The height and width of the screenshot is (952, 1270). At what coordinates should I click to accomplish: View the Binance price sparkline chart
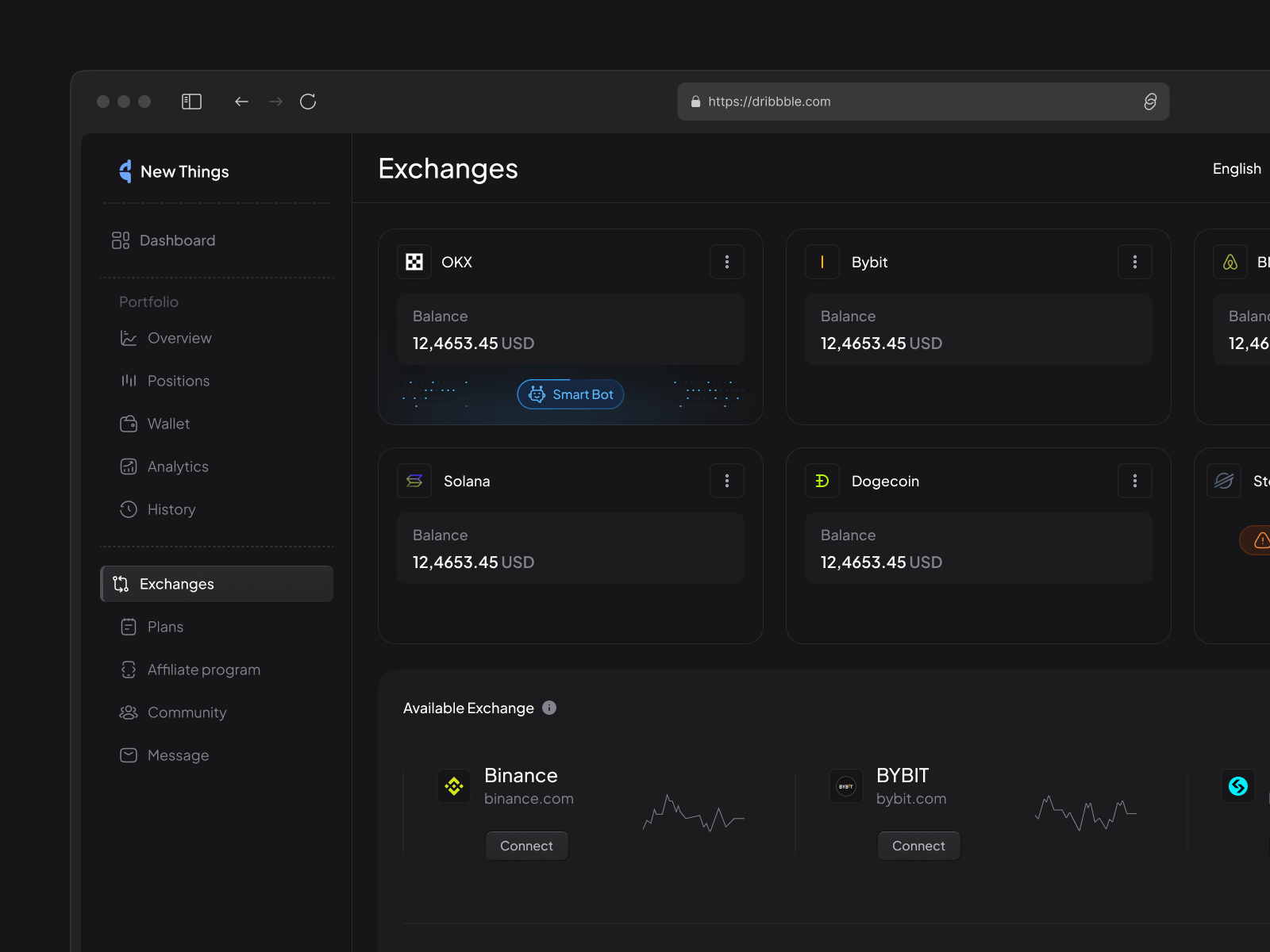click(x=694, y=813)
